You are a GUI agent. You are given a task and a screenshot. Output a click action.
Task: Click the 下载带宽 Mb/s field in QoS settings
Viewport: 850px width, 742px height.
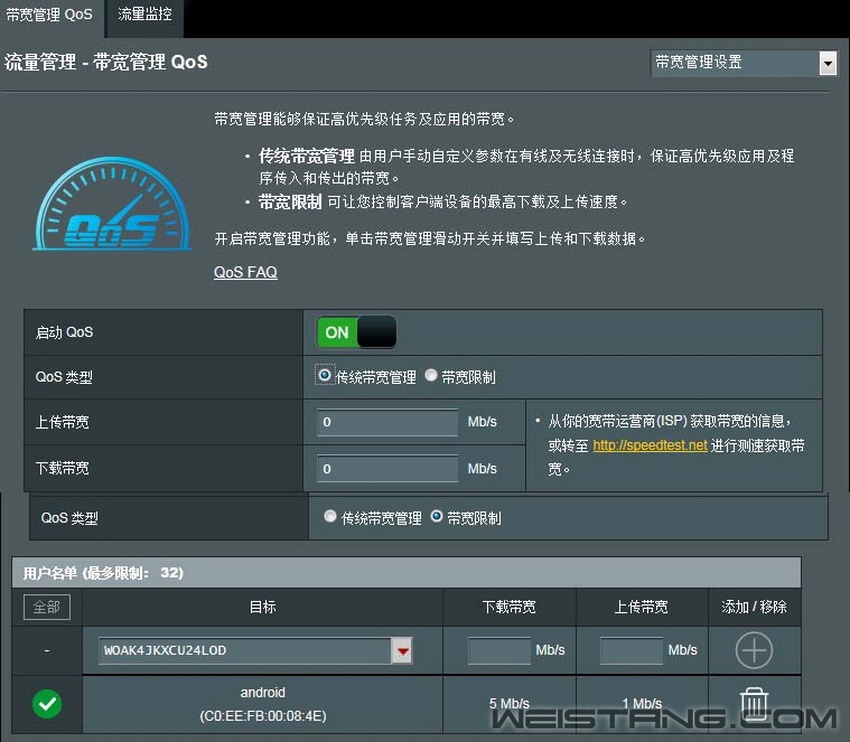coord(387,468)
